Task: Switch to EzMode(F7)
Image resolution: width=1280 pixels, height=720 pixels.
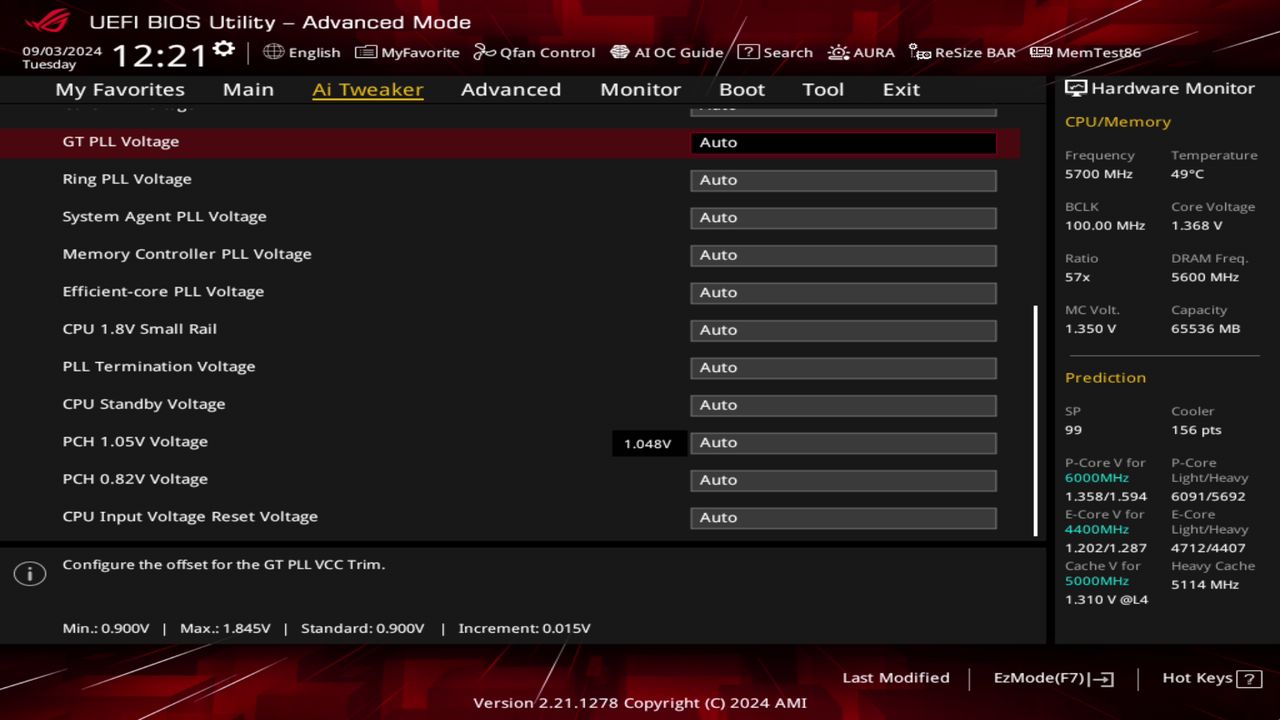Action: click(x=1053, y=678)
